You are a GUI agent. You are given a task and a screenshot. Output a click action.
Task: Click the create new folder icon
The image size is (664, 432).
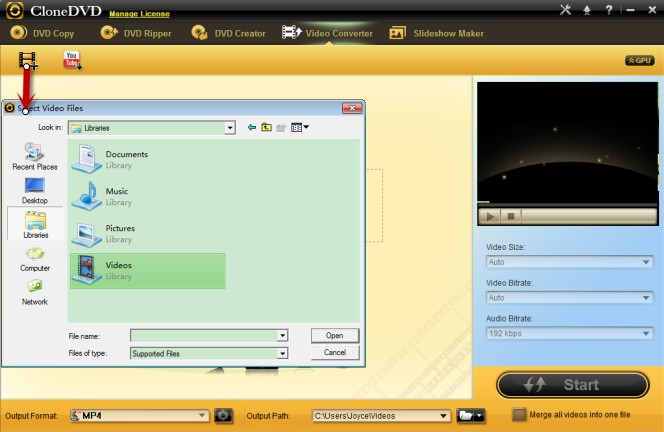[x=281, y=127]
